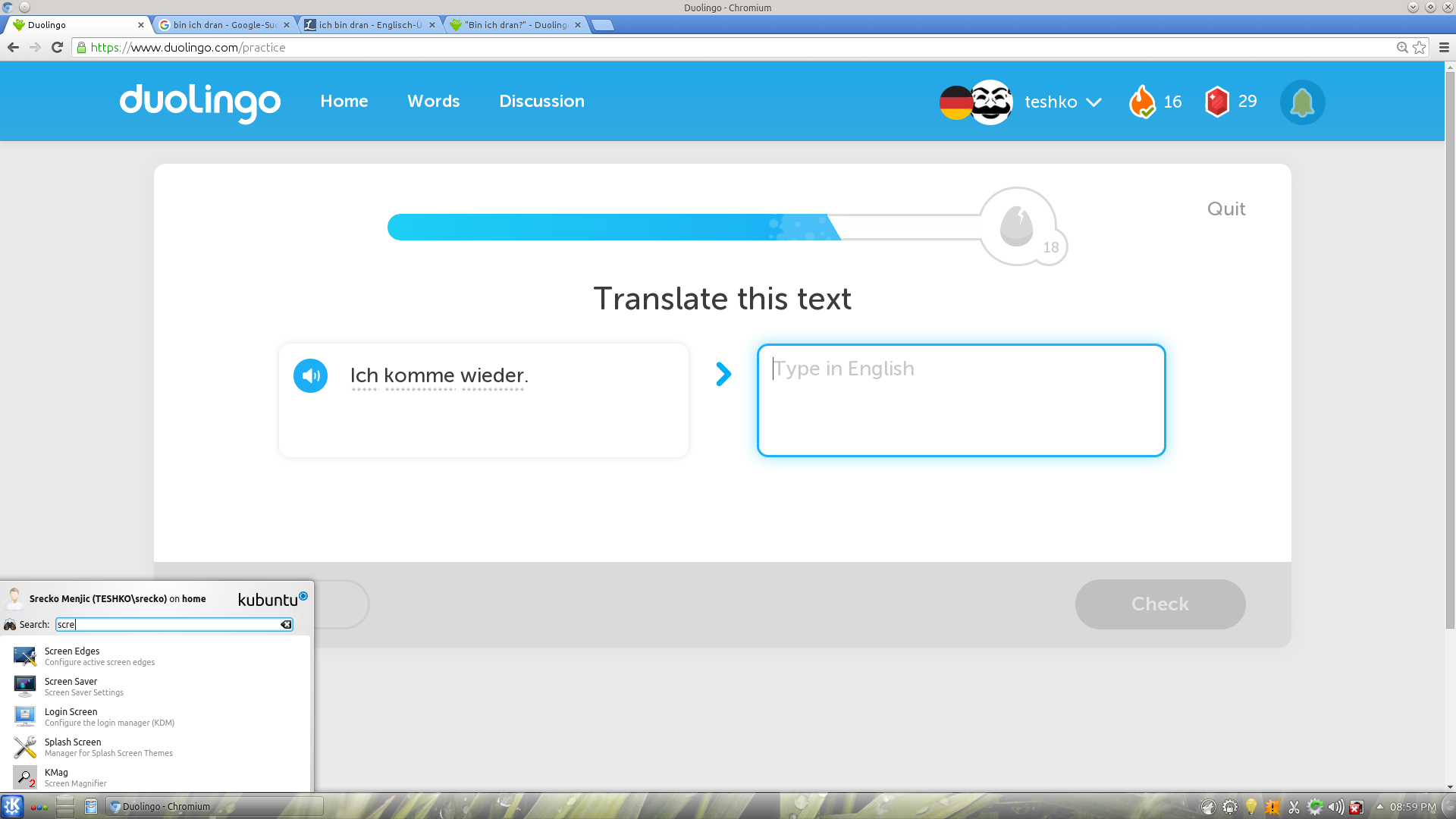
Task: Quit the practice session
Action: pyautogui.click(x=1225, y=209)
